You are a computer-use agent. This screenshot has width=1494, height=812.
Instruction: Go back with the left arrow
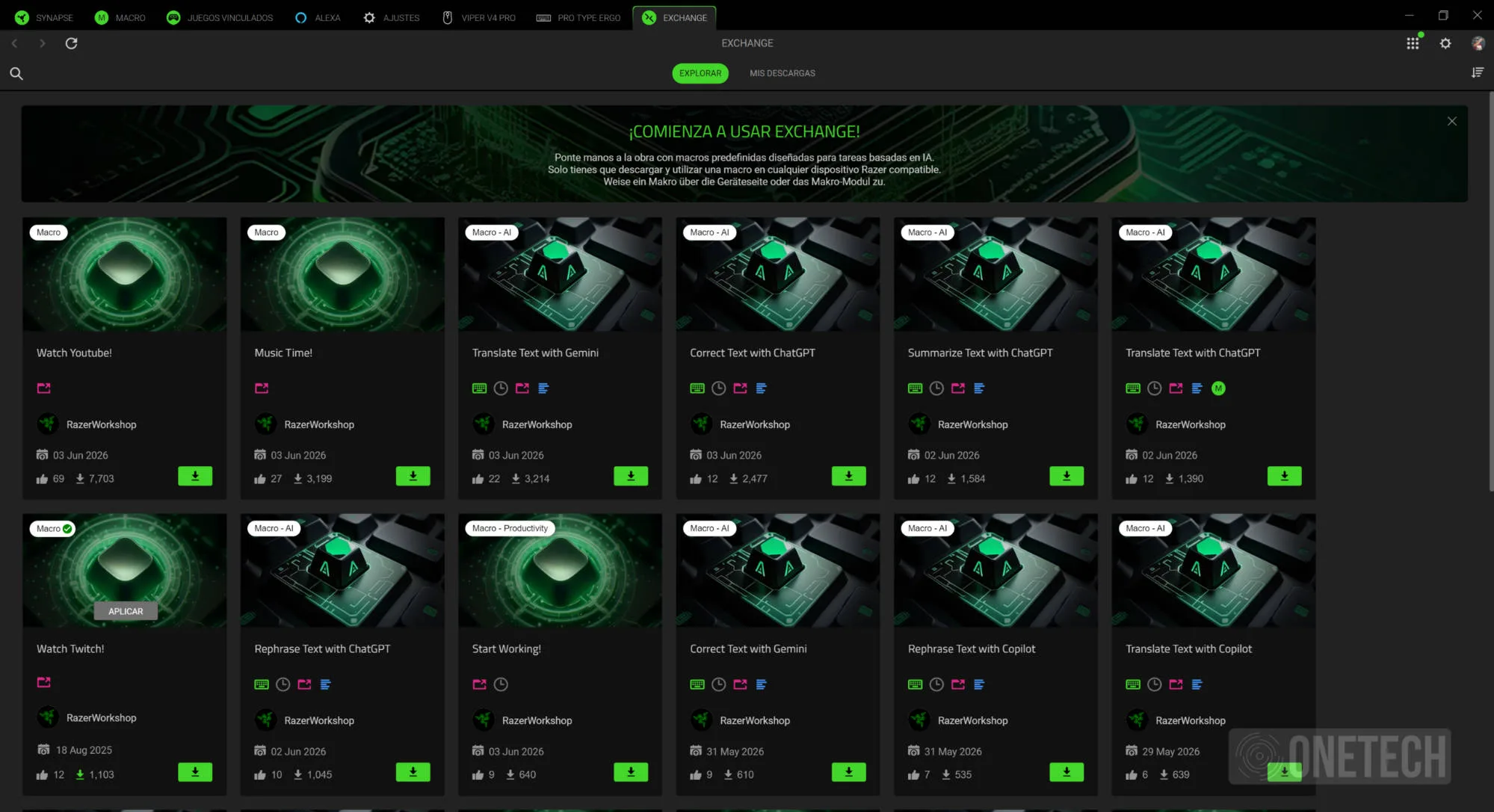point(14,43)
